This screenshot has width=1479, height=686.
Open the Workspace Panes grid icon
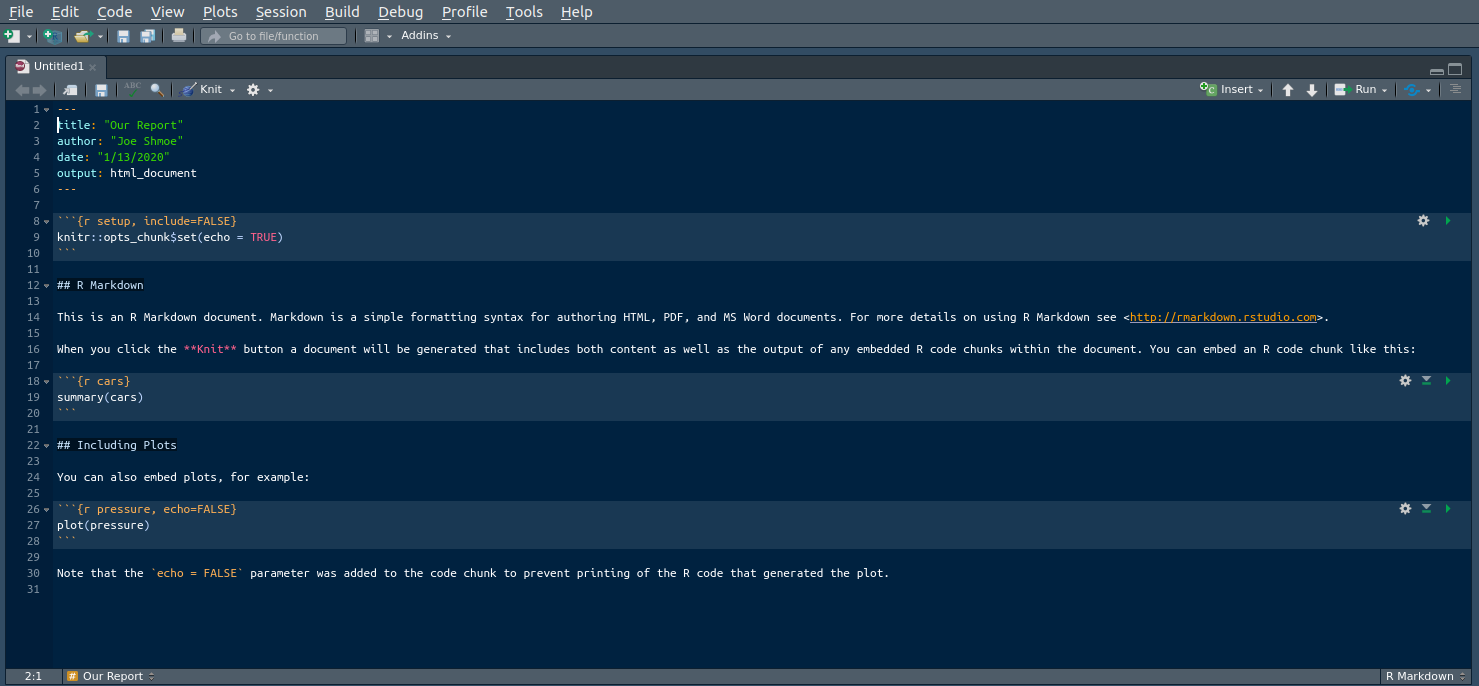[x=371, y=36]
